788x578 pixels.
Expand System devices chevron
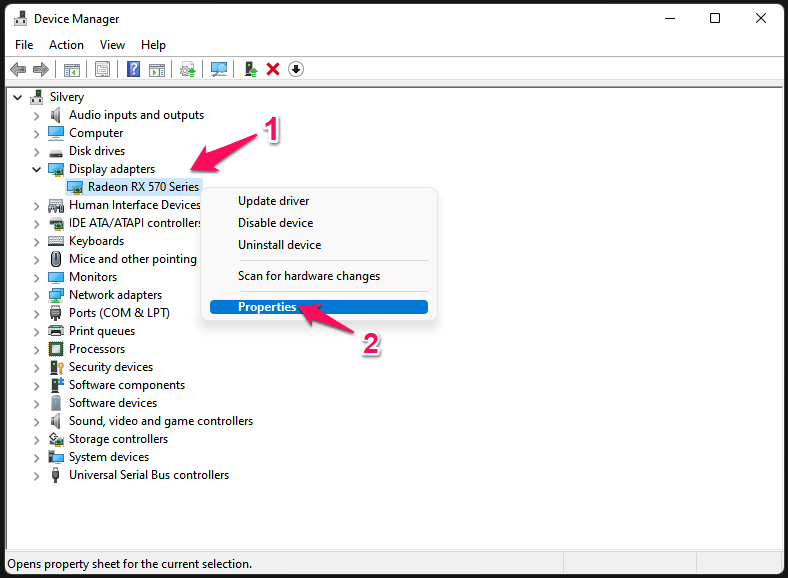pyautogui.click(x=36, y=458)
